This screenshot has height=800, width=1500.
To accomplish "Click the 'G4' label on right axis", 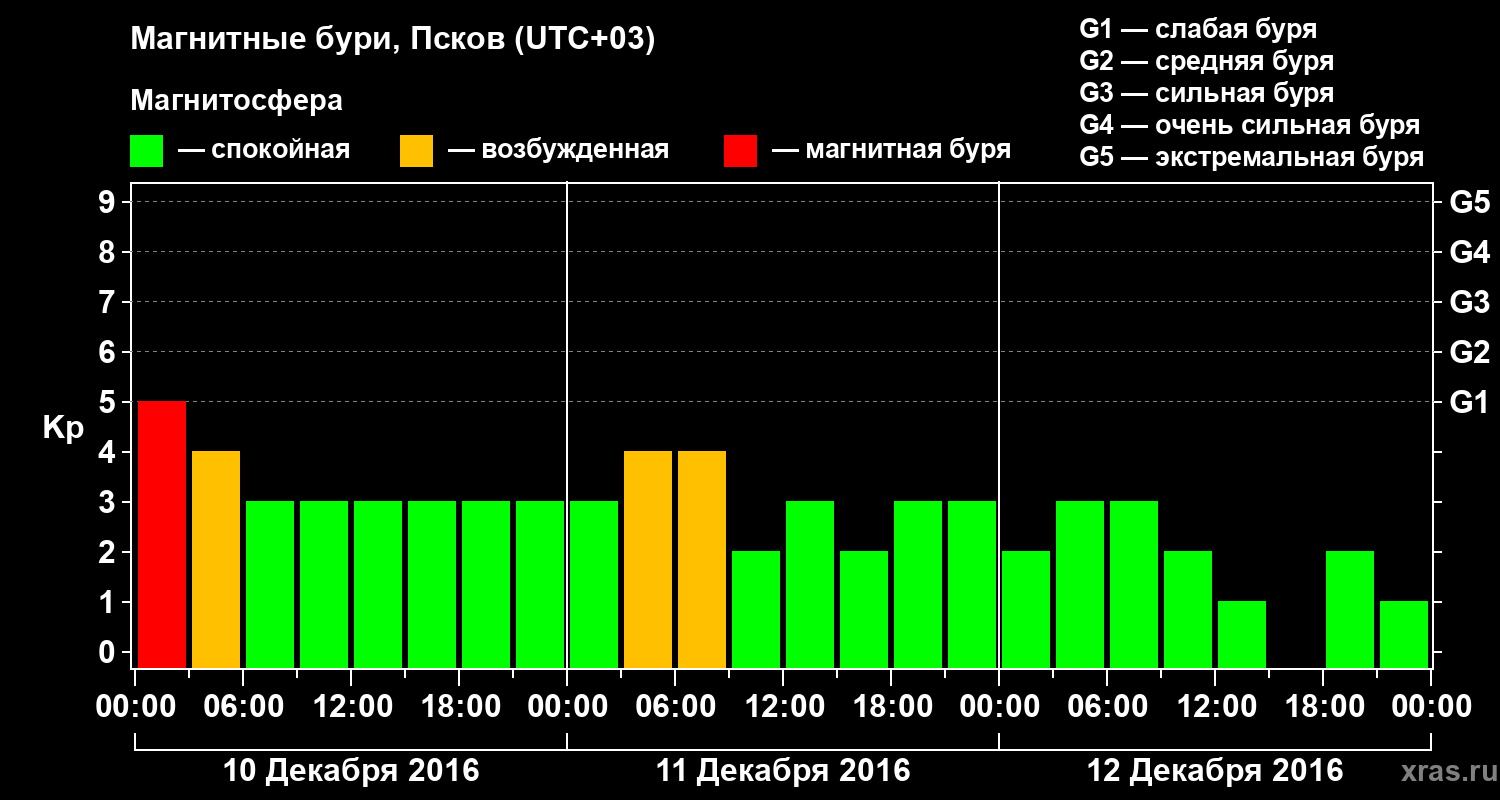I will [1469, 252].
